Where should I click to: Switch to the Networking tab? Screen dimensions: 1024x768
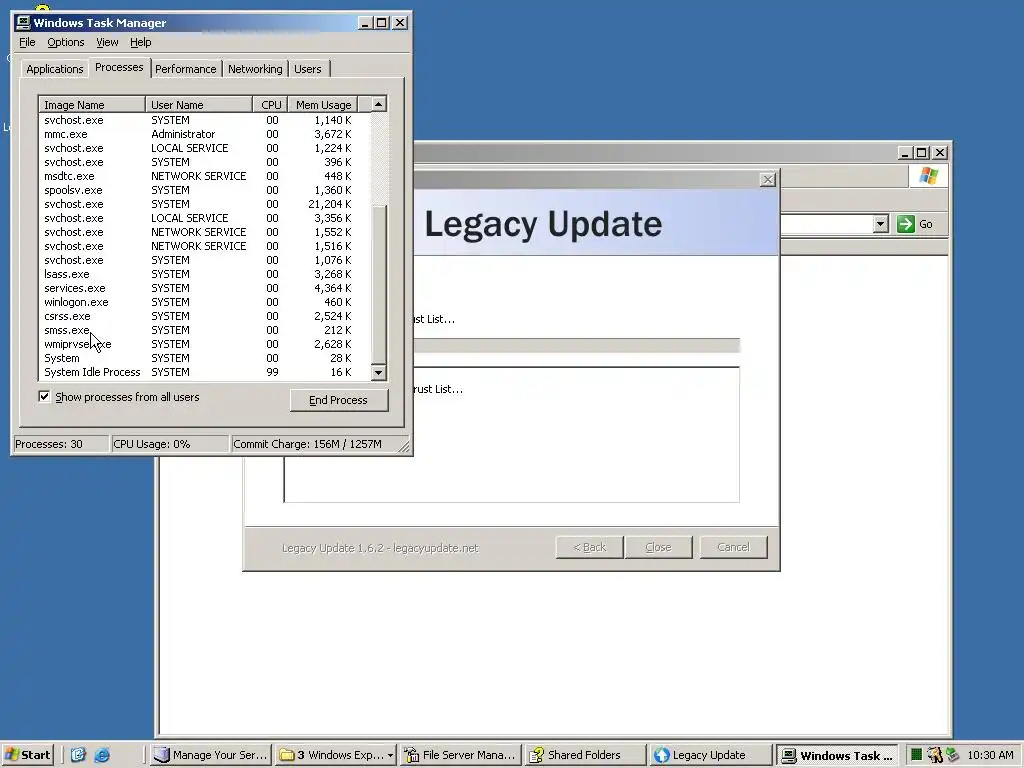click(x=255, y=69)
